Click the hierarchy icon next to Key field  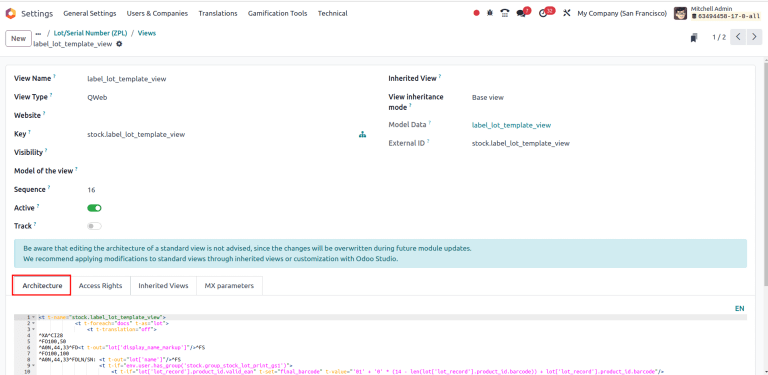click(x=362, y=135)
